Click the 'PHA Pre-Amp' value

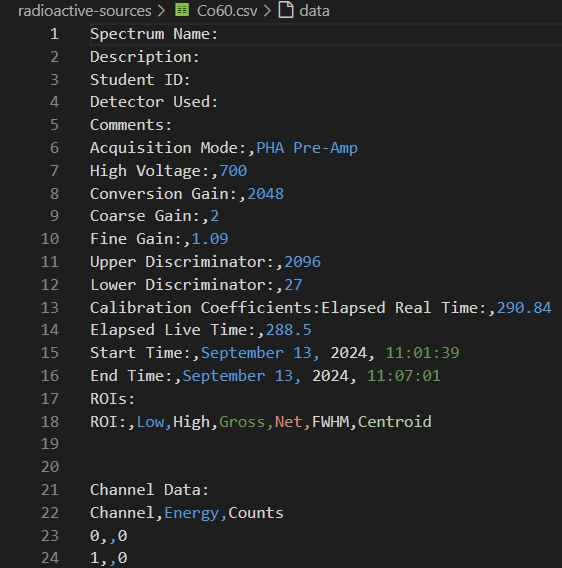tap(307, 148)
